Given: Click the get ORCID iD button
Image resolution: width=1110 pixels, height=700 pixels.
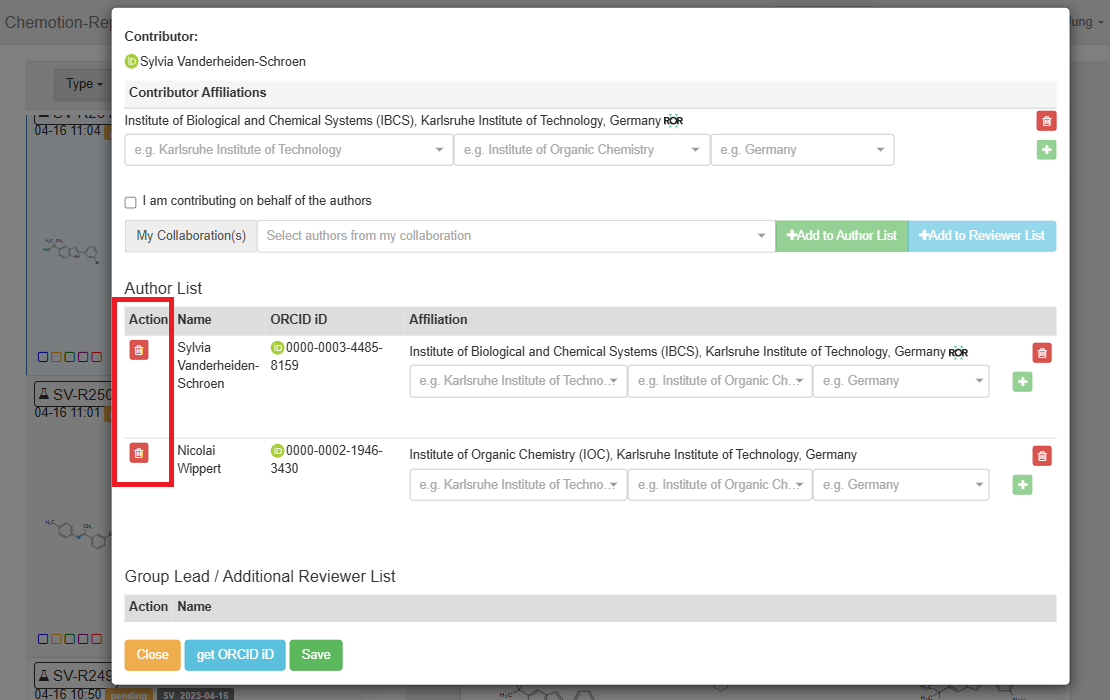Looking at the screenshot, I should coord(235,655).
